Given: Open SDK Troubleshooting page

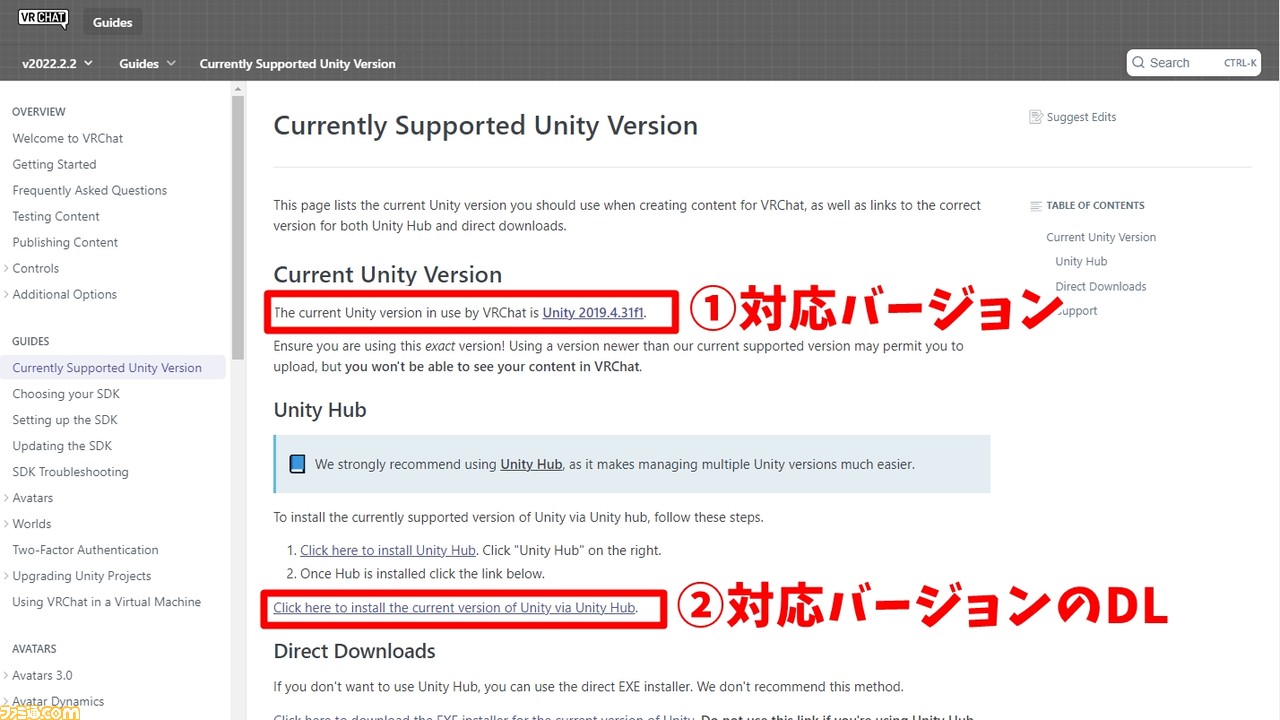Looking at the screenshot, I should [70, 472].
